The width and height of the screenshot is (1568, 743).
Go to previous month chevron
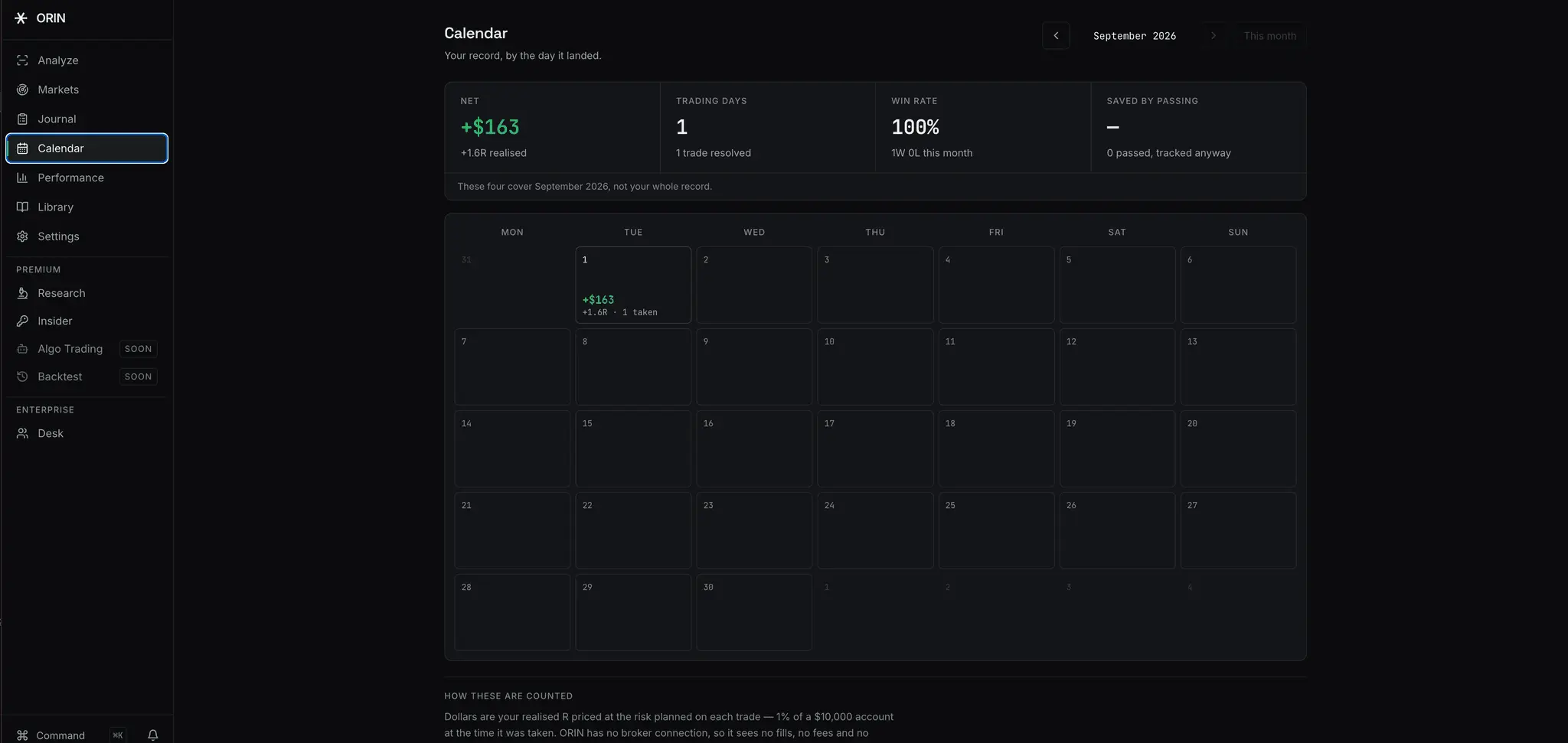pyautogui.click(x=1056, y=36)
